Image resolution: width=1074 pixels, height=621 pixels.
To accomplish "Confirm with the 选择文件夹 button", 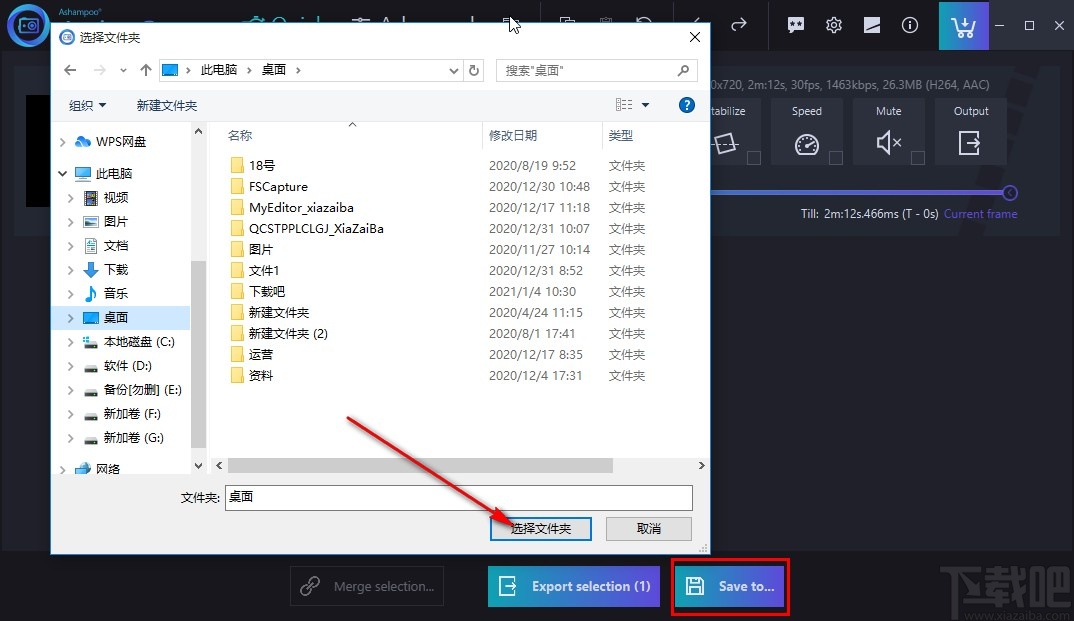I will 540,528.
